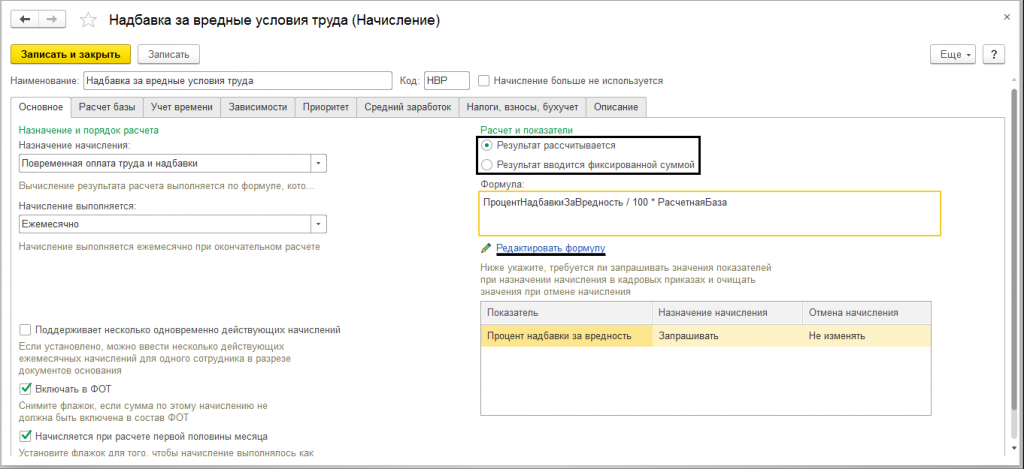Add form to favorites with star icon

[88, 21]
